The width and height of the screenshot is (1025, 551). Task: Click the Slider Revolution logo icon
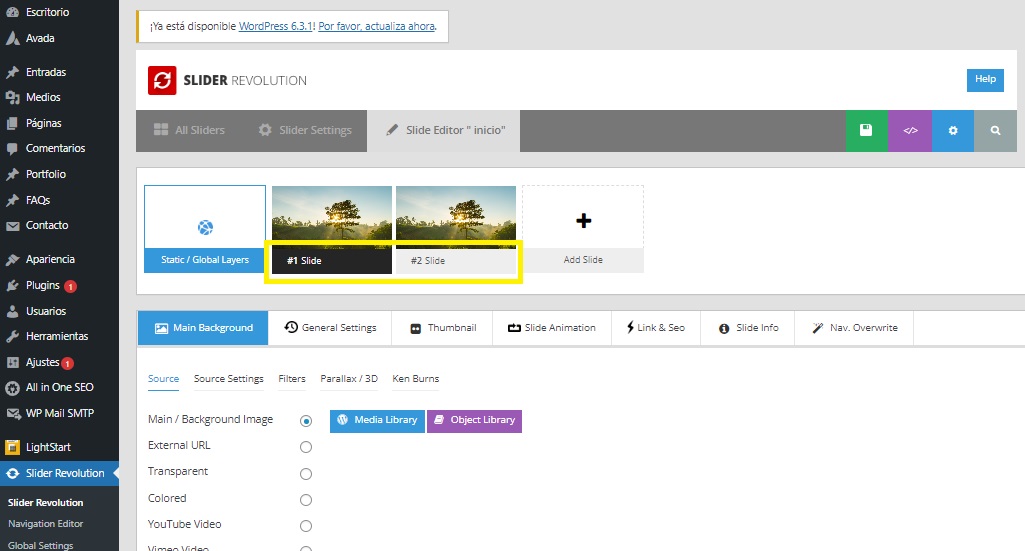pos(162,80)
